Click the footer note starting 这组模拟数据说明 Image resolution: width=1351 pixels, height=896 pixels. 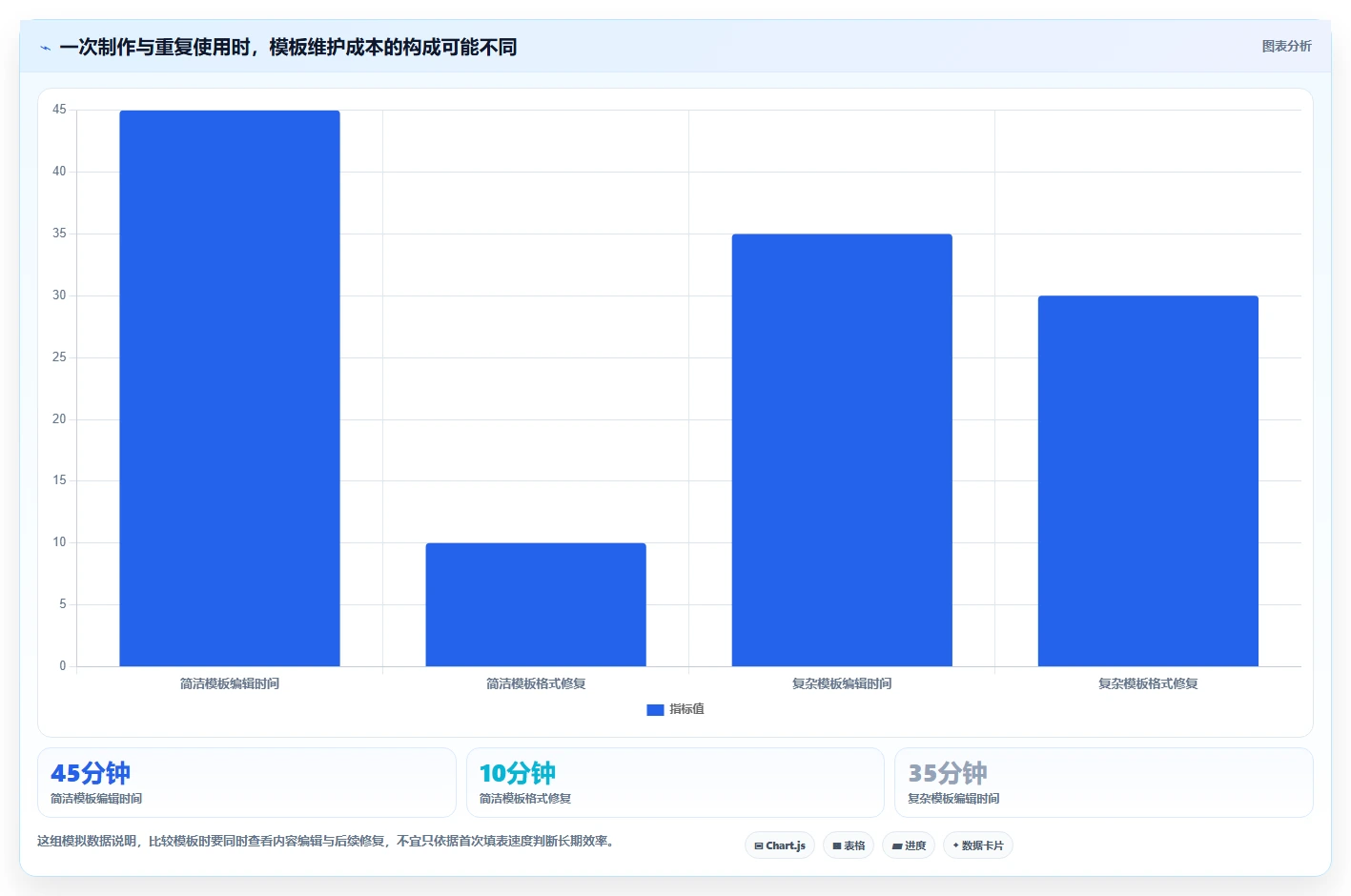point(328,841)
